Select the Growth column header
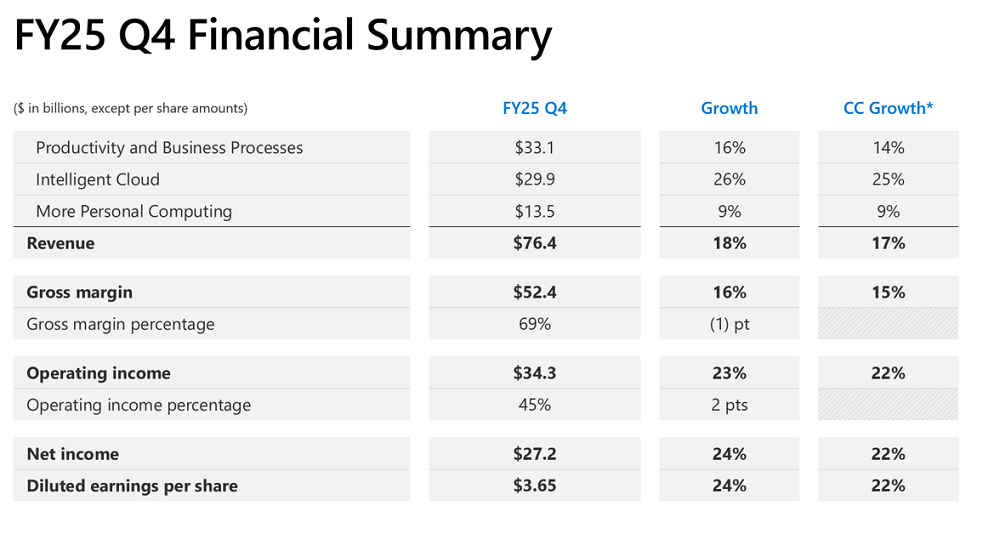This screenshot has height=534, width=1000. (729, 108)
